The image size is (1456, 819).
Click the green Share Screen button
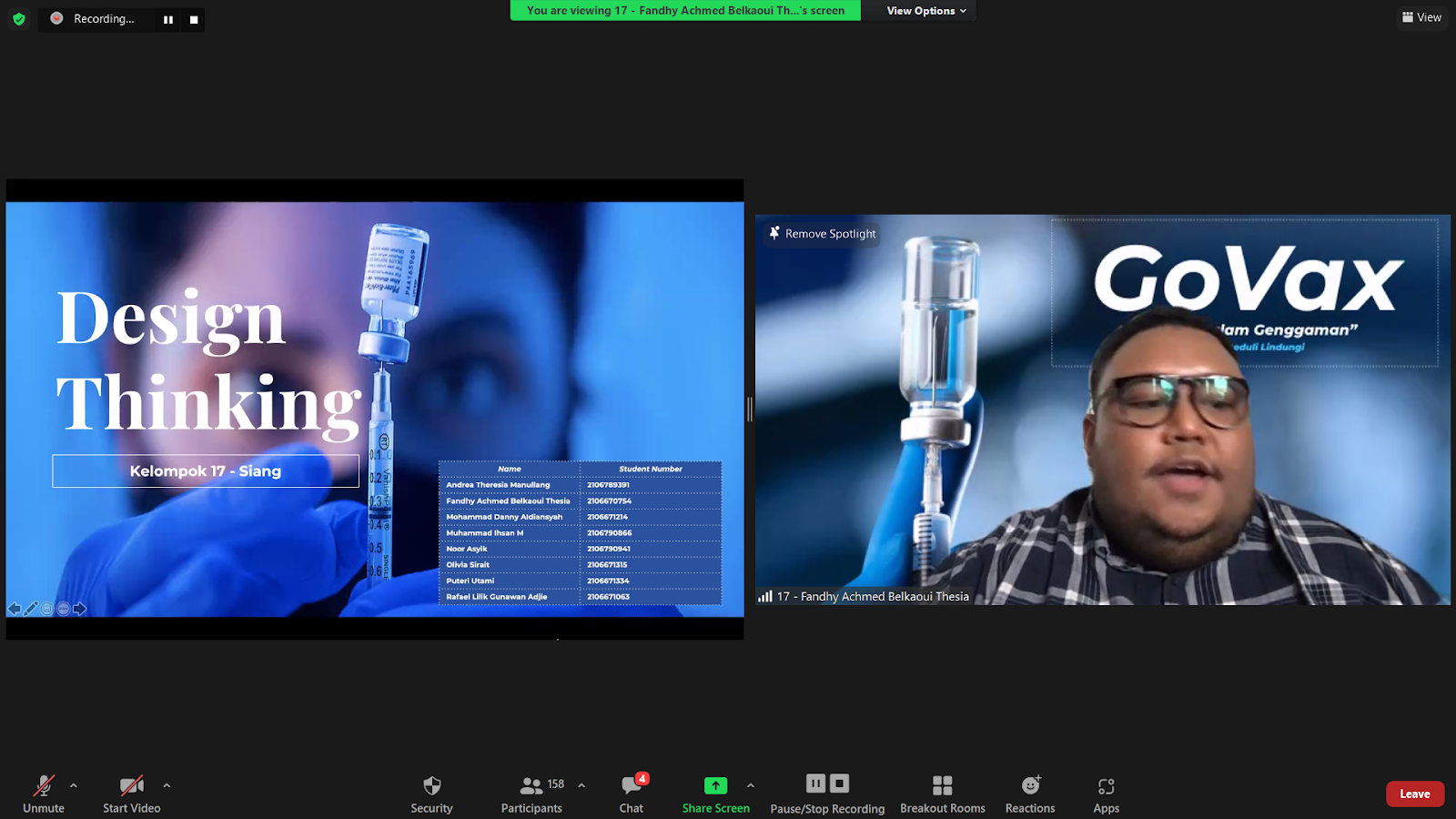[x=716, y=794]
